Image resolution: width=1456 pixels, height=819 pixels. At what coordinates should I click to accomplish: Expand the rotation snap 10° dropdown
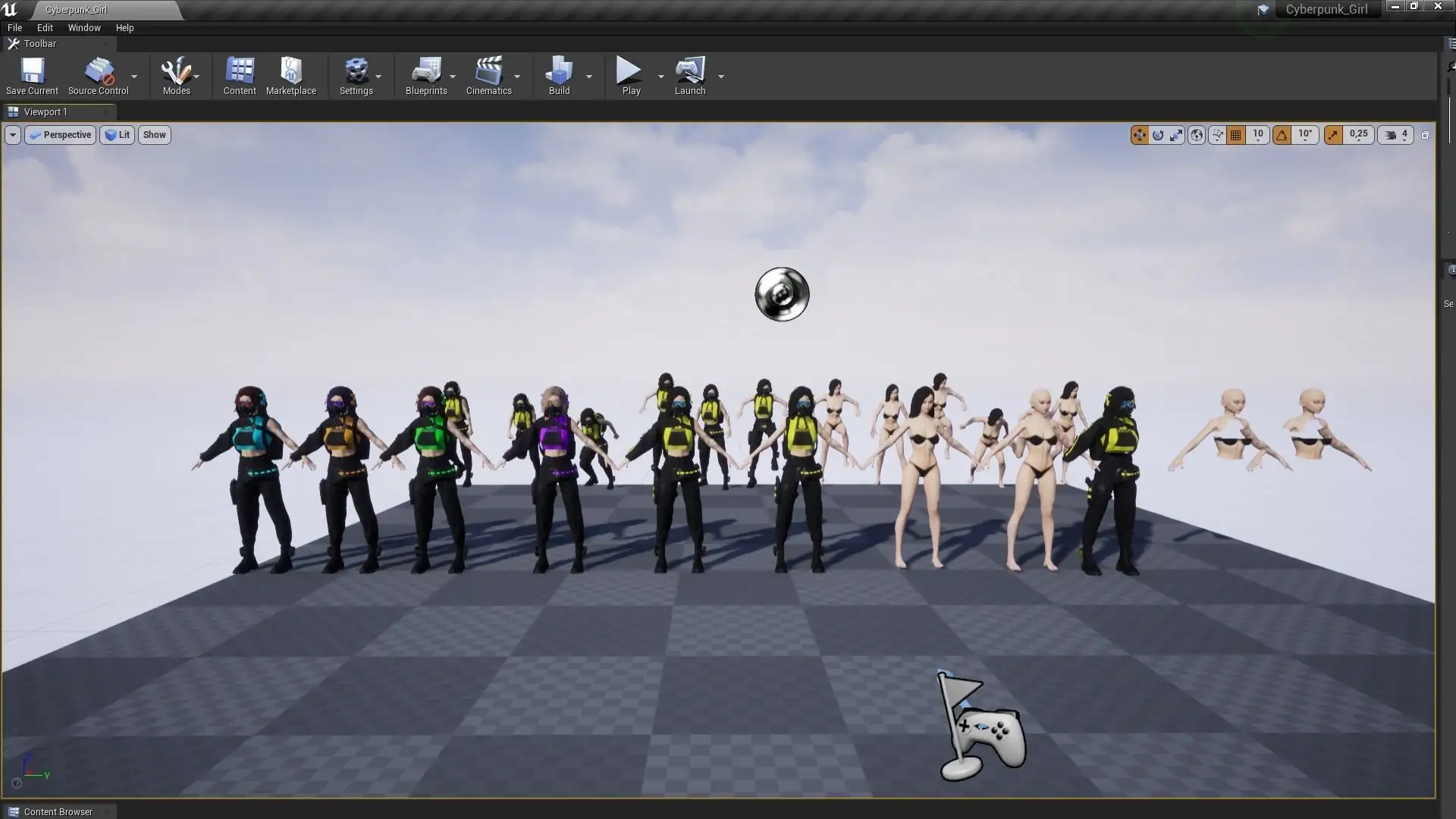1305,134
